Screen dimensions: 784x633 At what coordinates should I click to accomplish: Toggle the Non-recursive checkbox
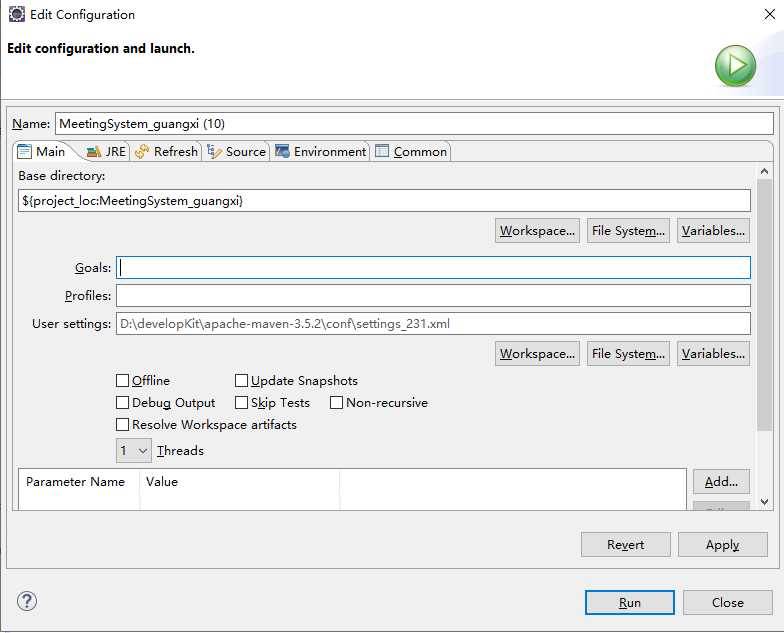[x=336, y=402]
